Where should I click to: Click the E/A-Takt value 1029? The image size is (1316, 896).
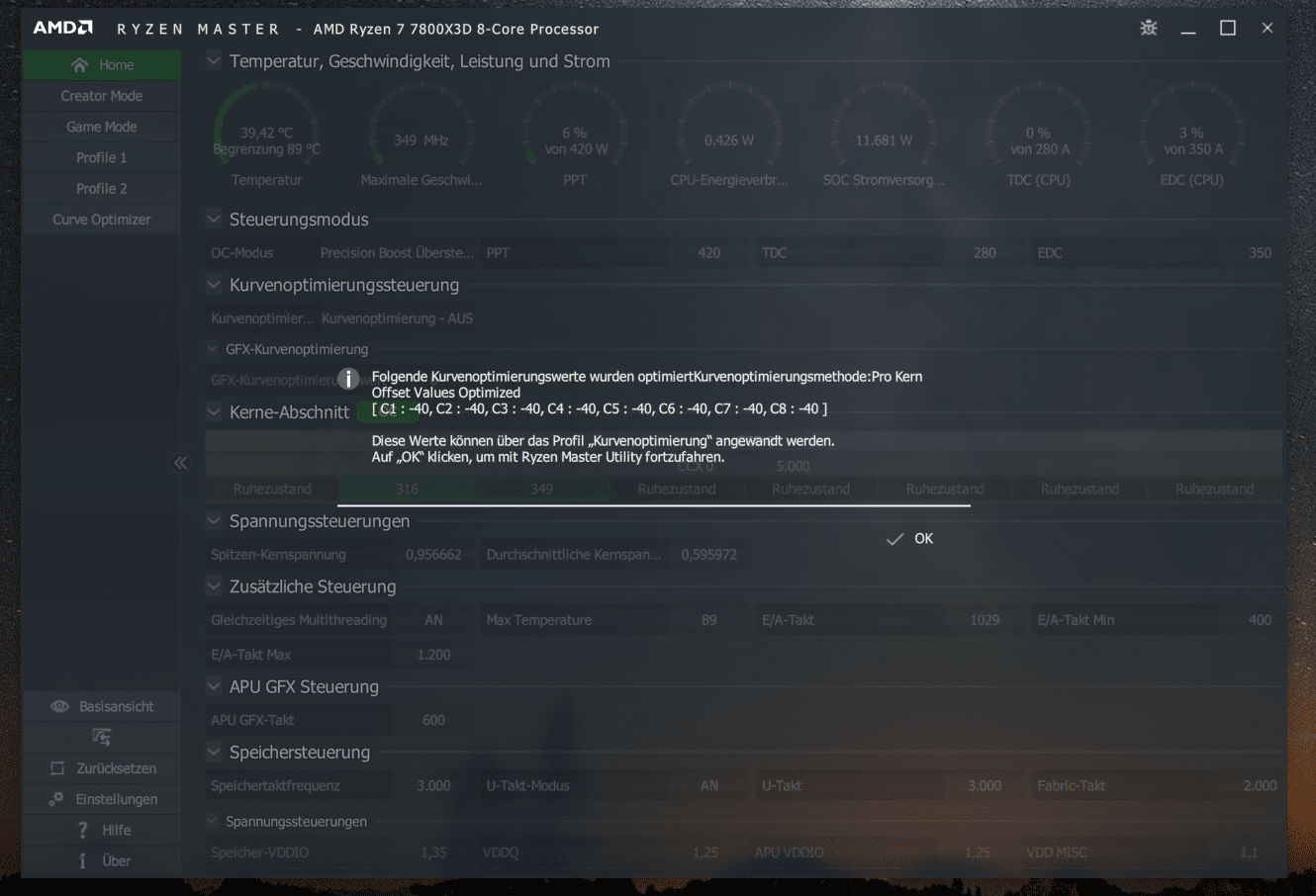[985, 620]
